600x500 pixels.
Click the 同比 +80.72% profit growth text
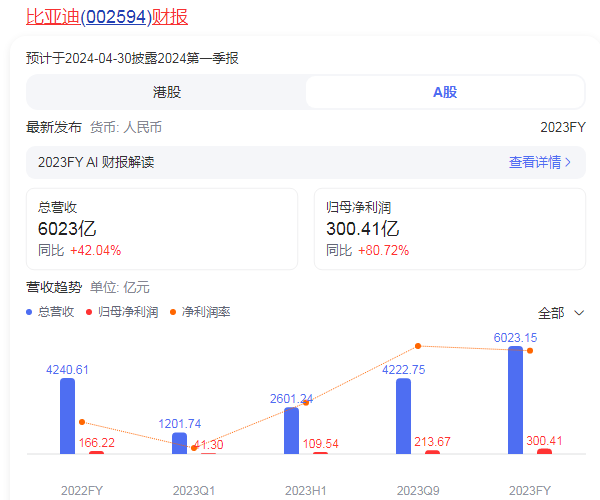click(367, 251)
